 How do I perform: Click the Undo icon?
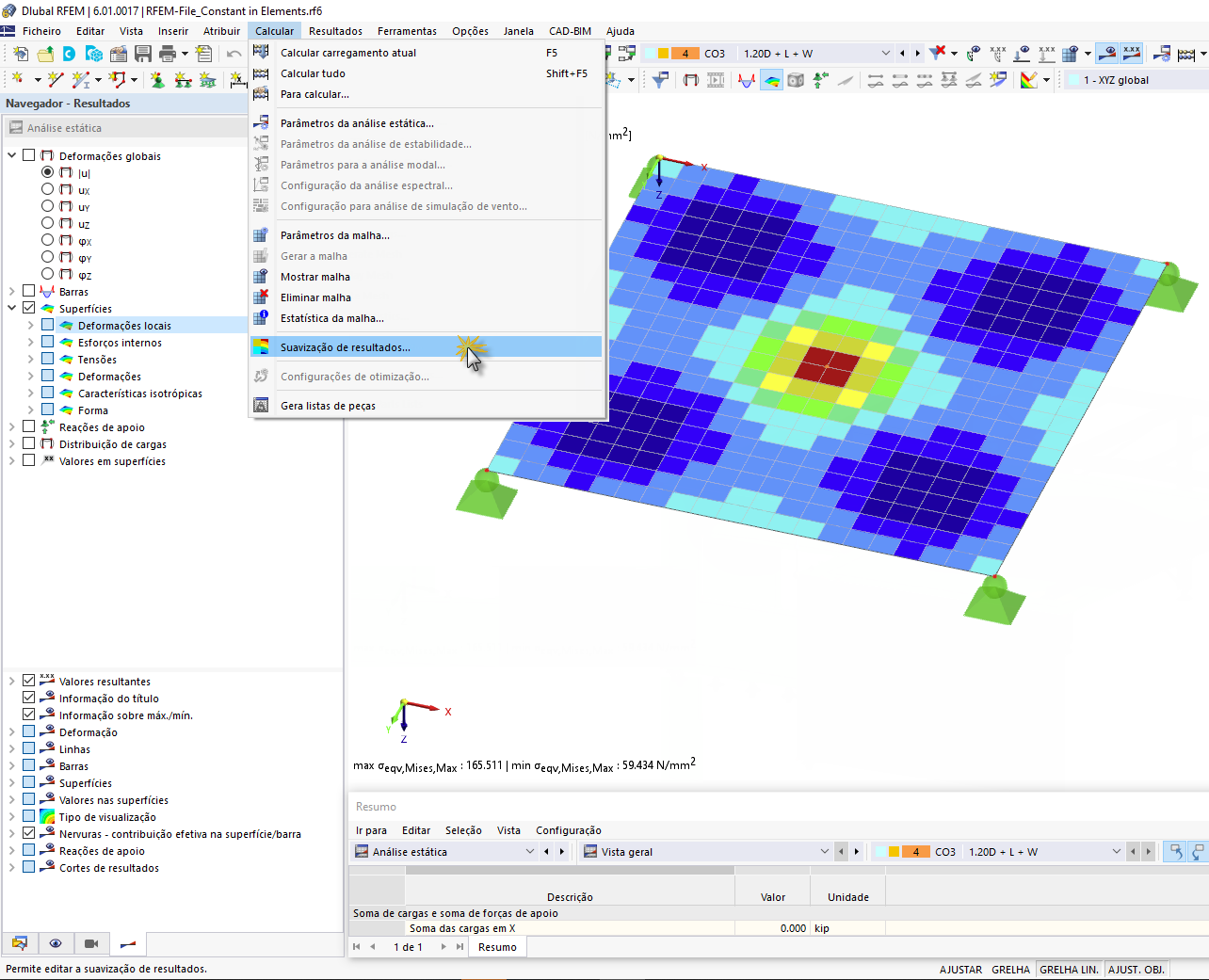click(233, 54)
